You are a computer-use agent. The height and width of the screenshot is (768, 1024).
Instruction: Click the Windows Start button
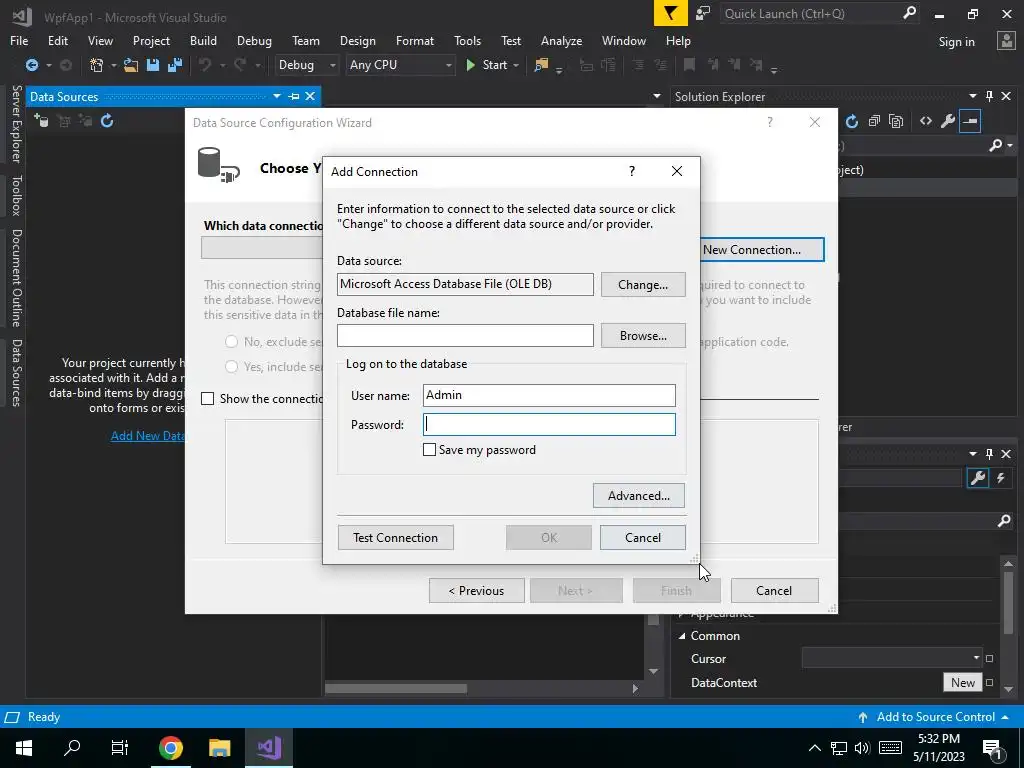coord(24,748)
